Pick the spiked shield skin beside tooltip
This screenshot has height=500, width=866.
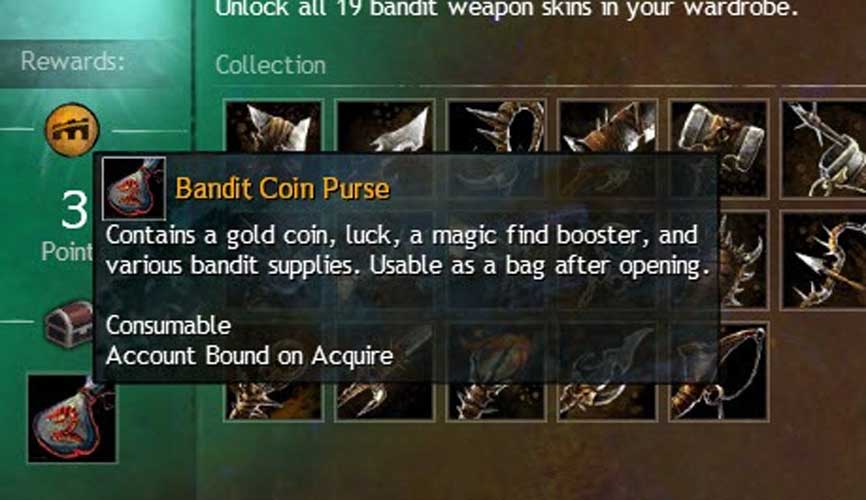(x=743, y=260)
